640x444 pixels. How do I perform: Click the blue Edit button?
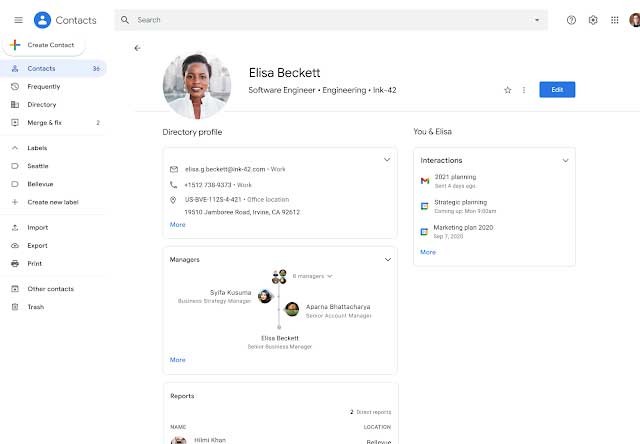[557, 90]
